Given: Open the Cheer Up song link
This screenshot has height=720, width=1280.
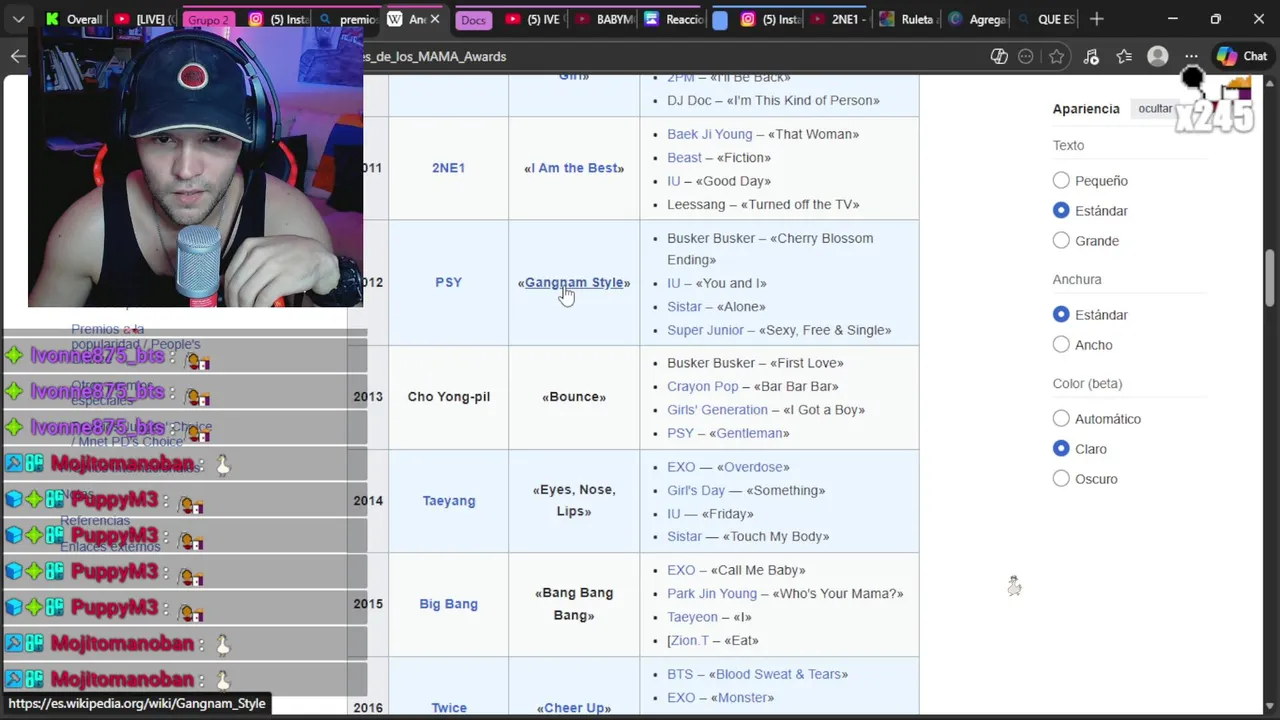Looking at the screenshot, I should click(x=574, y=708).
